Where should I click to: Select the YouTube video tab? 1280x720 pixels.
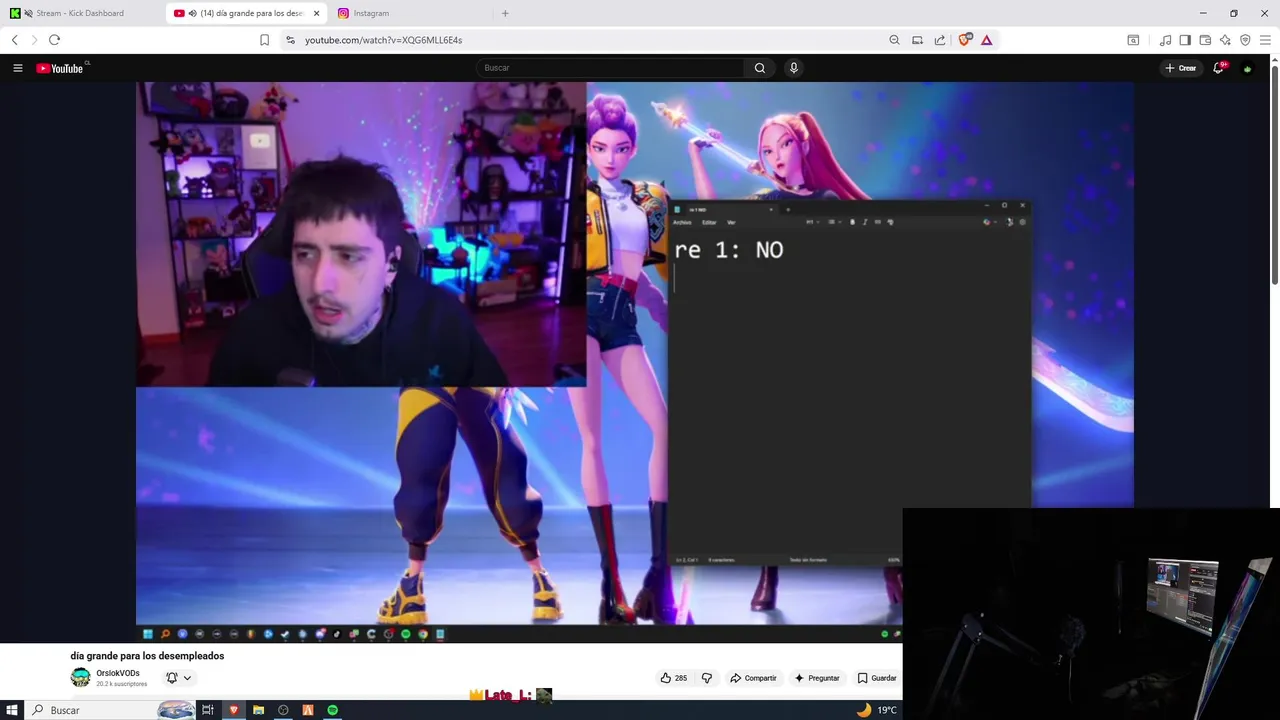(245, 13)
